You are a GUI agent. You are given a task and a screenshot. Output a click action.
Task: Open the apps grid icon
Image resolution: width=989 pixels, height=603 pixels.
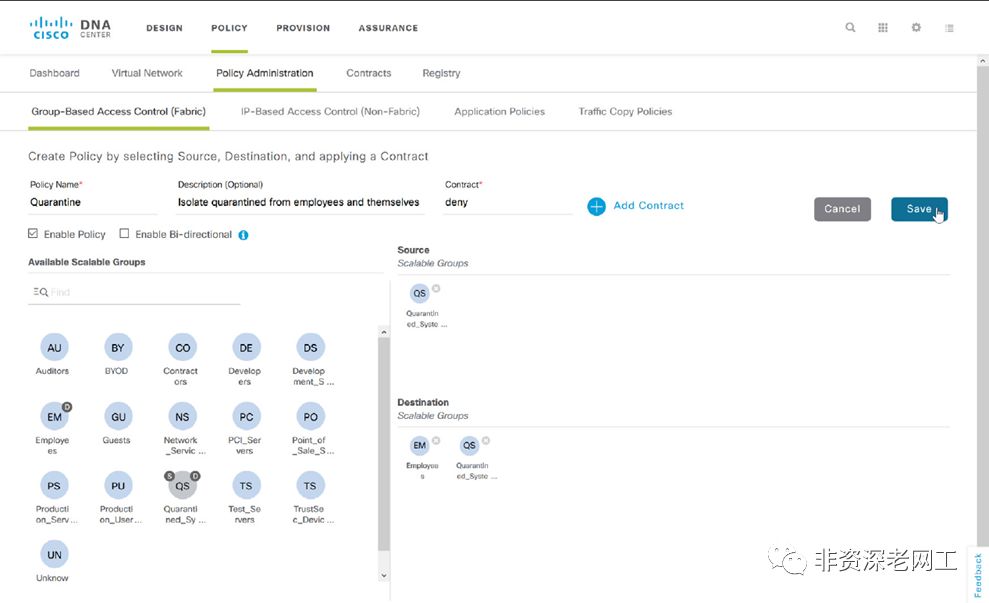click(883, 28)
